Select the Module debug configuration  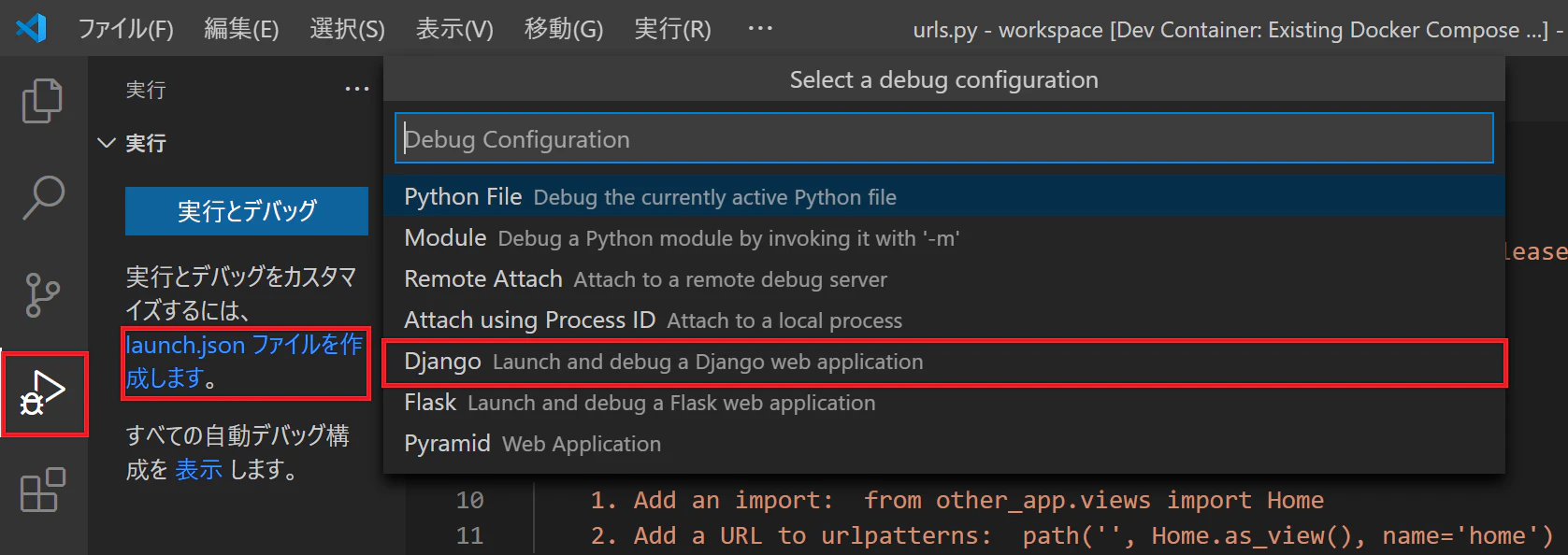click(x=944, y=238)
